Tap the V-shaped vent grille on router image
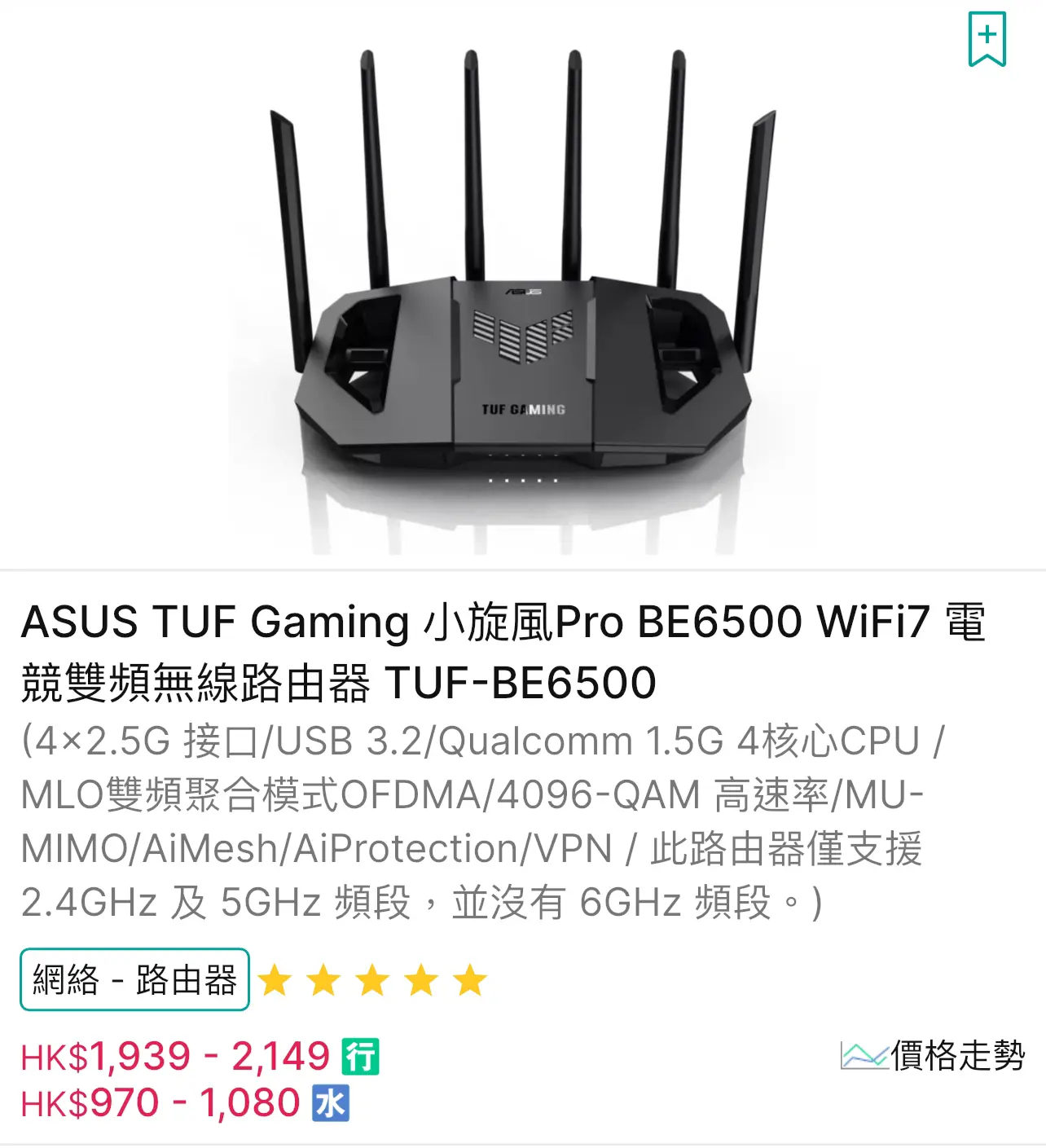1046x1148 pixels. [524, 334]
